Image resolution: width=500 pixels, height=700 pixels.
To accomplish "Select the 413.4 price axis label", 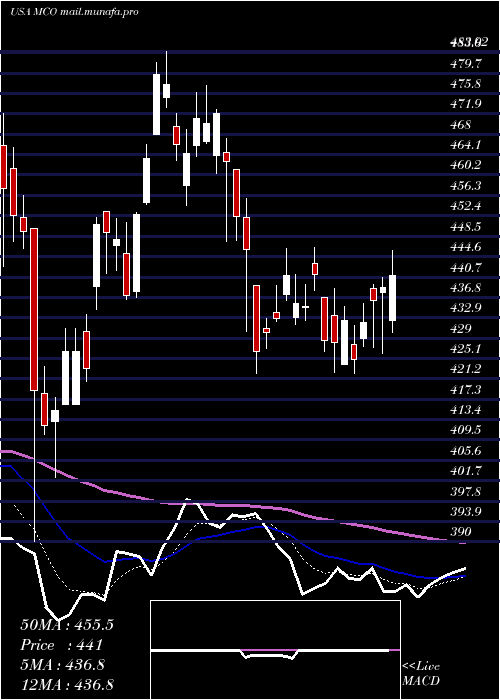I will pos(465,410).
